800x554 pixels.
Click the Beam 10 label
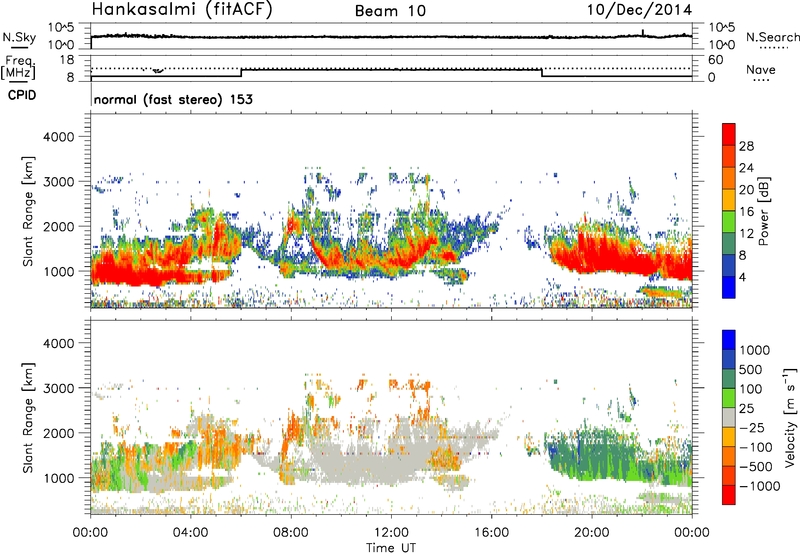tap(390, 11)
